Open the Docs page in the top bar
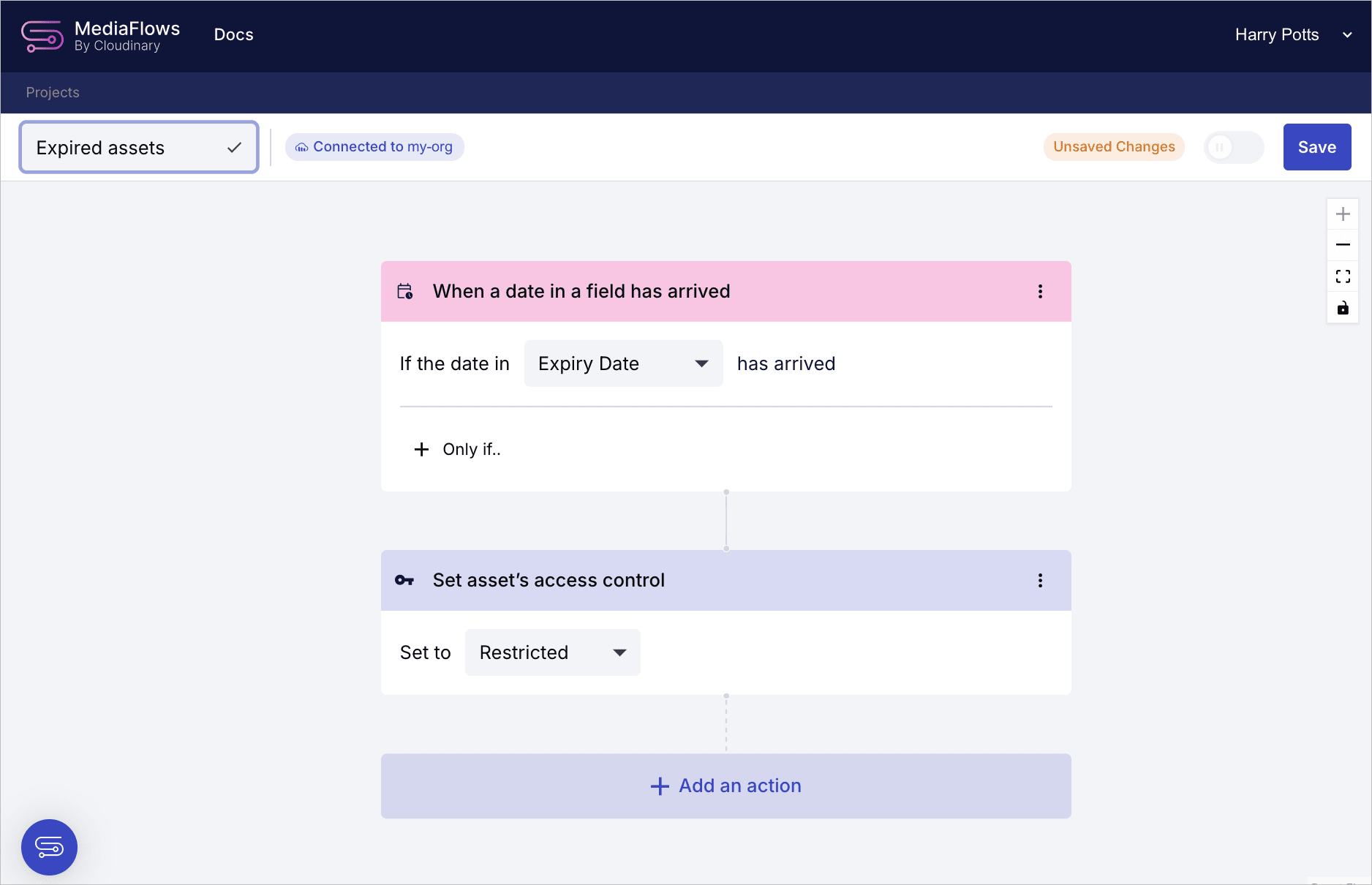Image resolution: width=1372 pixels, height=885 pixels. (233, 34)
